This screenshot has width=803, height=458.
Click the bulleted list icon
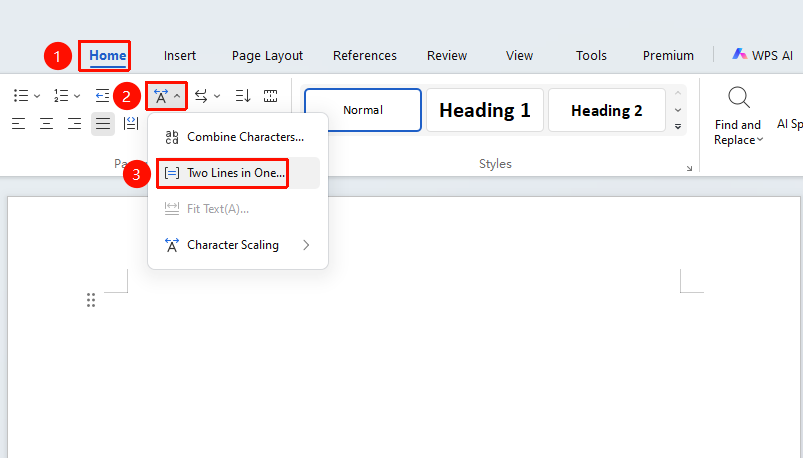coord(21,96)
